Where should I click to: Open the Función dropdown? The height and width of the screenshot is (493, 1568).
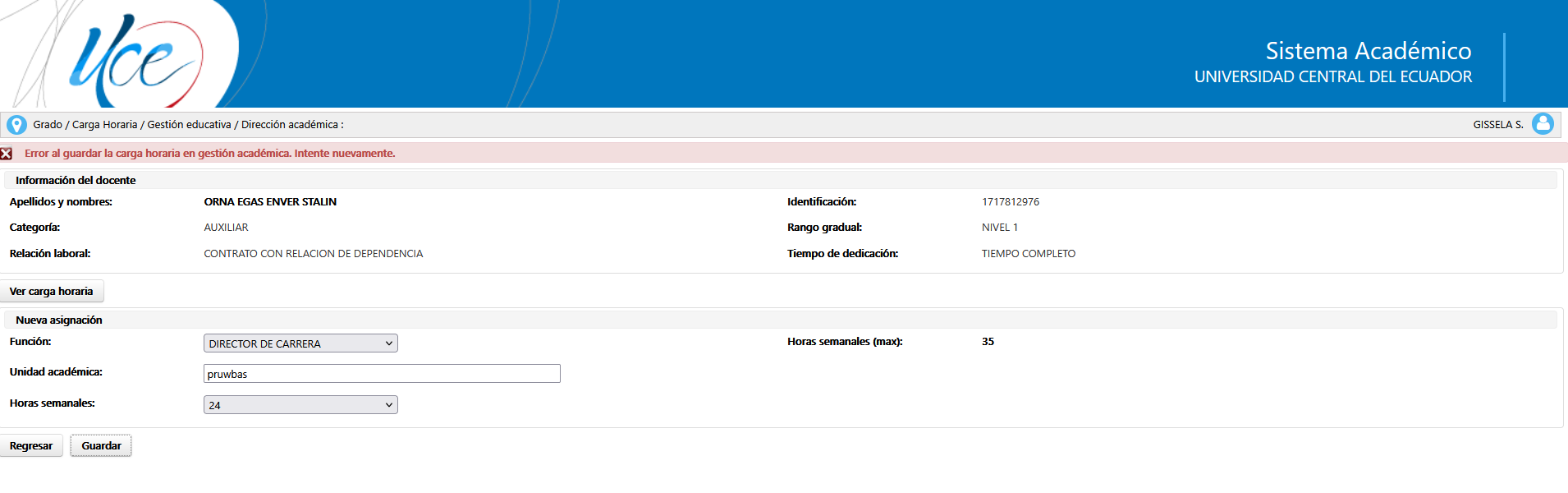(x=300, y=343)
